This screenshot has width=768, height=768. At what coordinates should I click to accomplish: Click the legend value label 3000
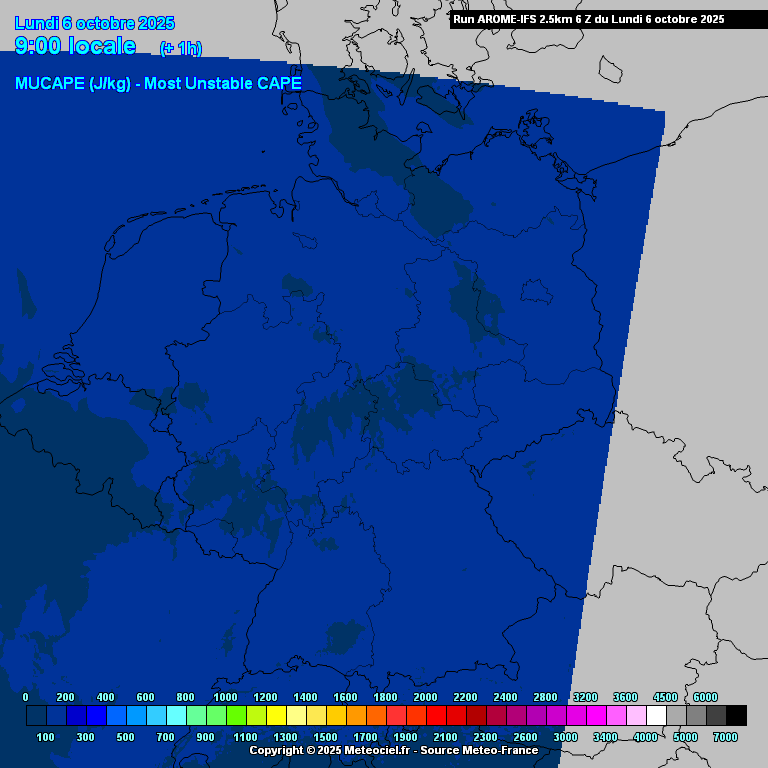[x=565, y=737]
